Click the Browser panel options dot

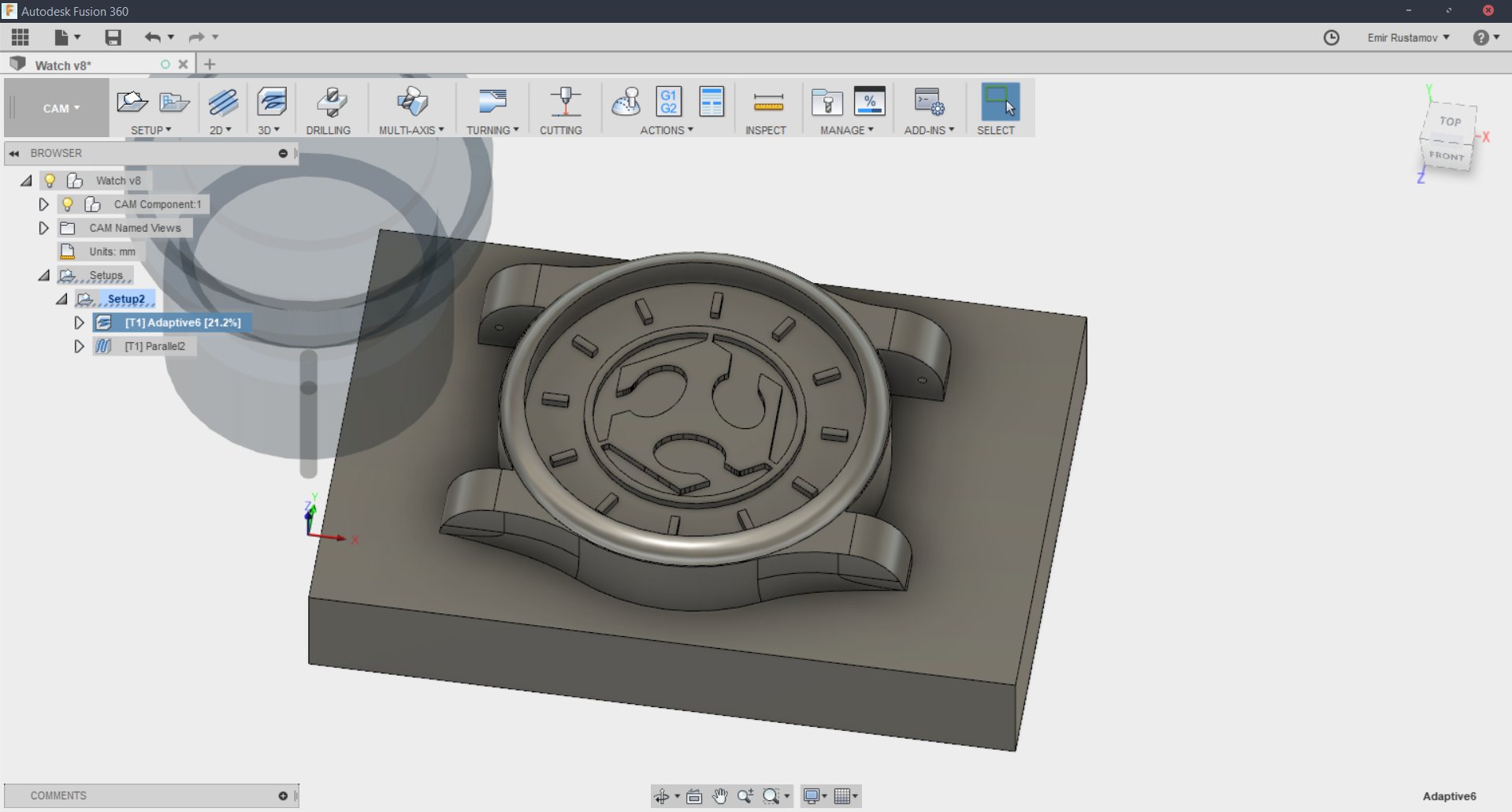(283, 154)
